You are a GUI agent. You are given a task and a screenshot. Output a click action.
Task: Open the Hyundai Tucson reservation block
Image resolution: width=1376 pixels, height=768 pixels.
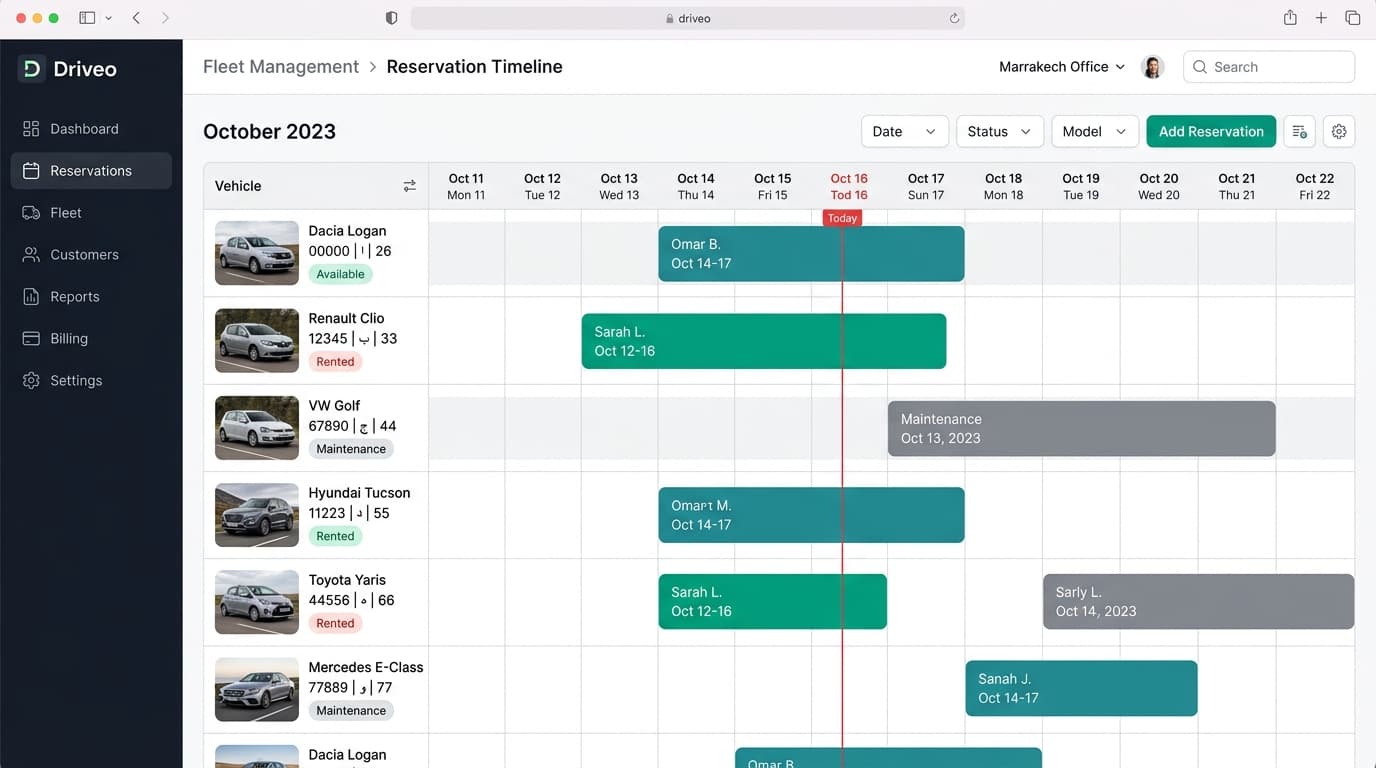[811, 515]
